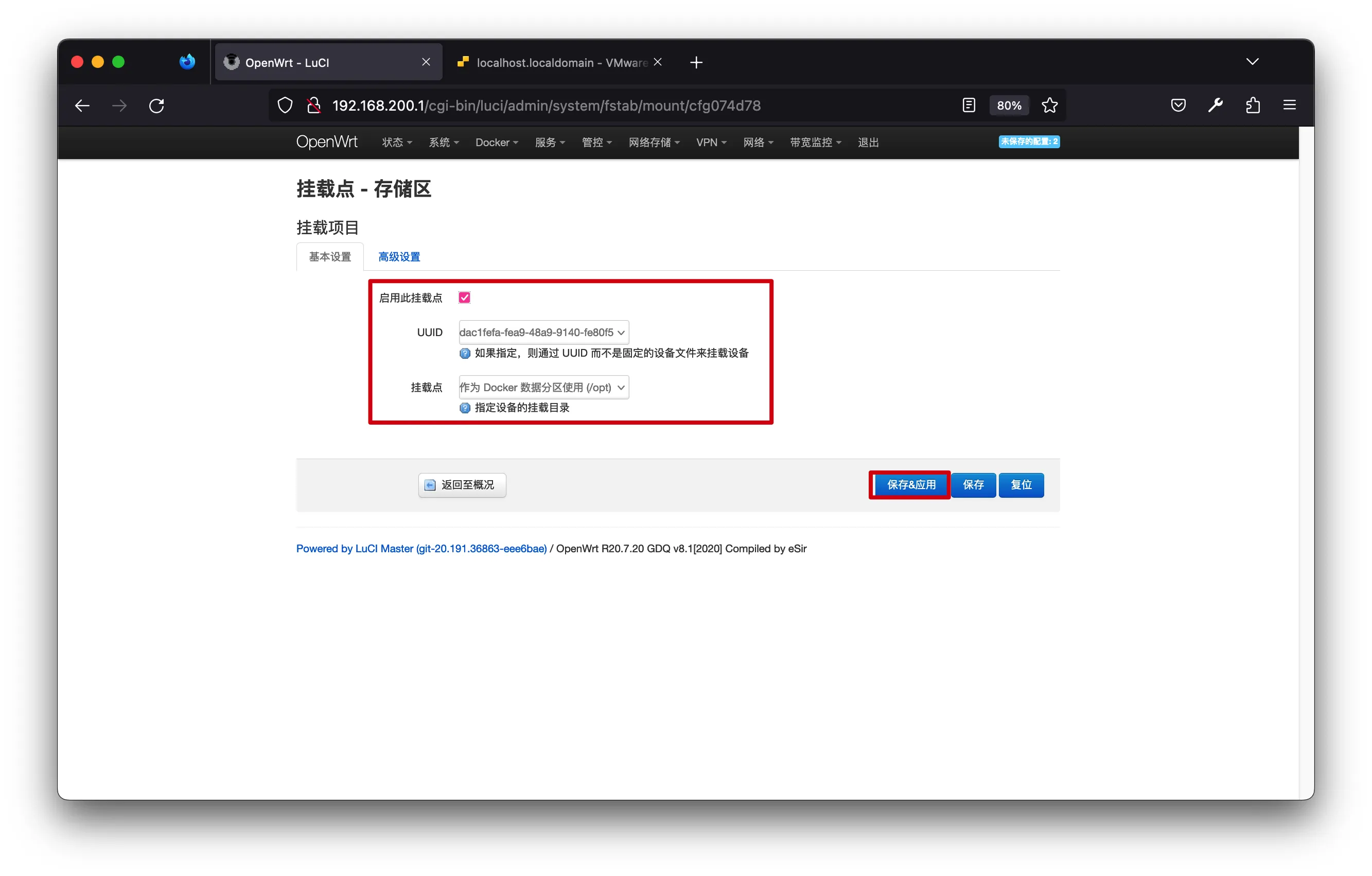The image size is (1372, 876).
Task: Open the extensions puzzle icon
Action: tap(1253, 106)
